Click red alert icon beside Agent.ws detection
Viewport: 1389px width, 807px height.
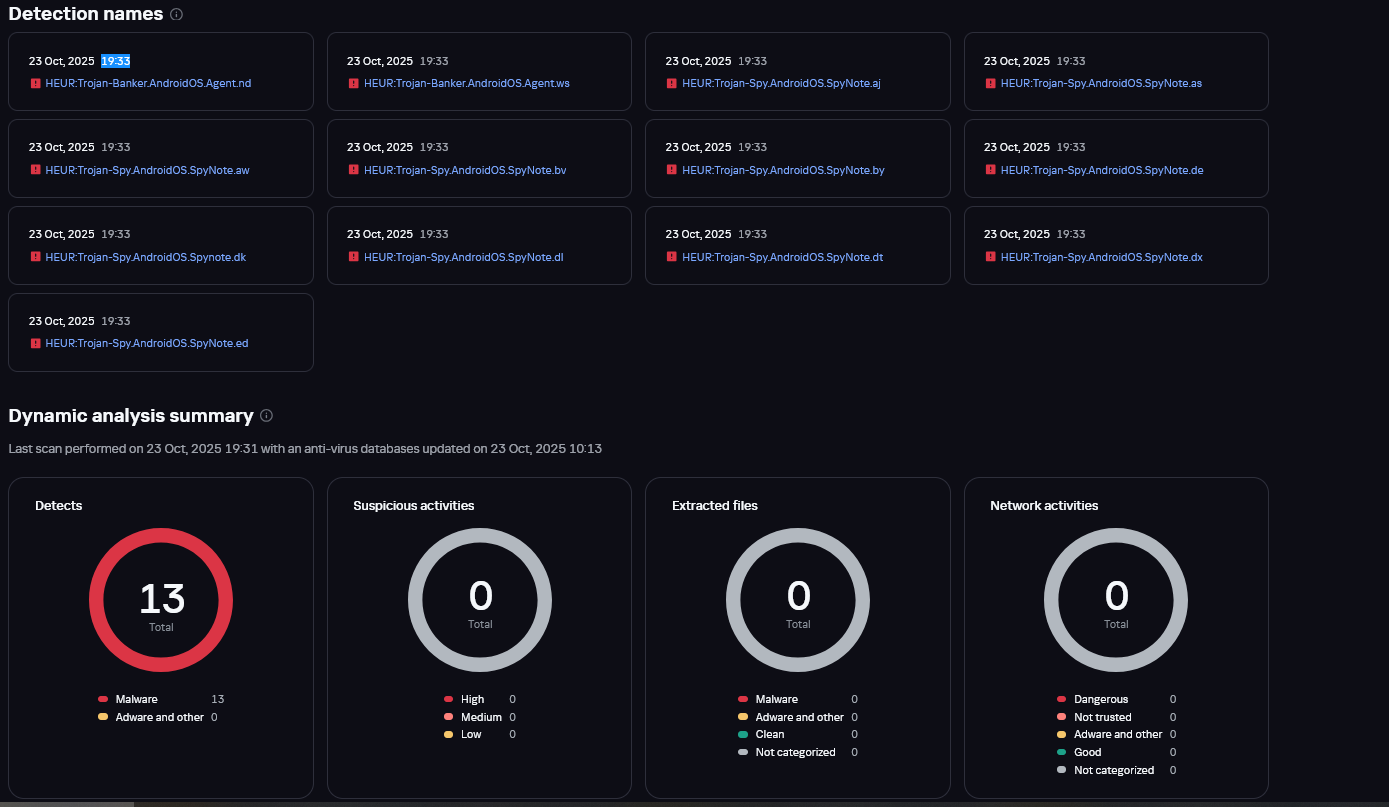353,84
